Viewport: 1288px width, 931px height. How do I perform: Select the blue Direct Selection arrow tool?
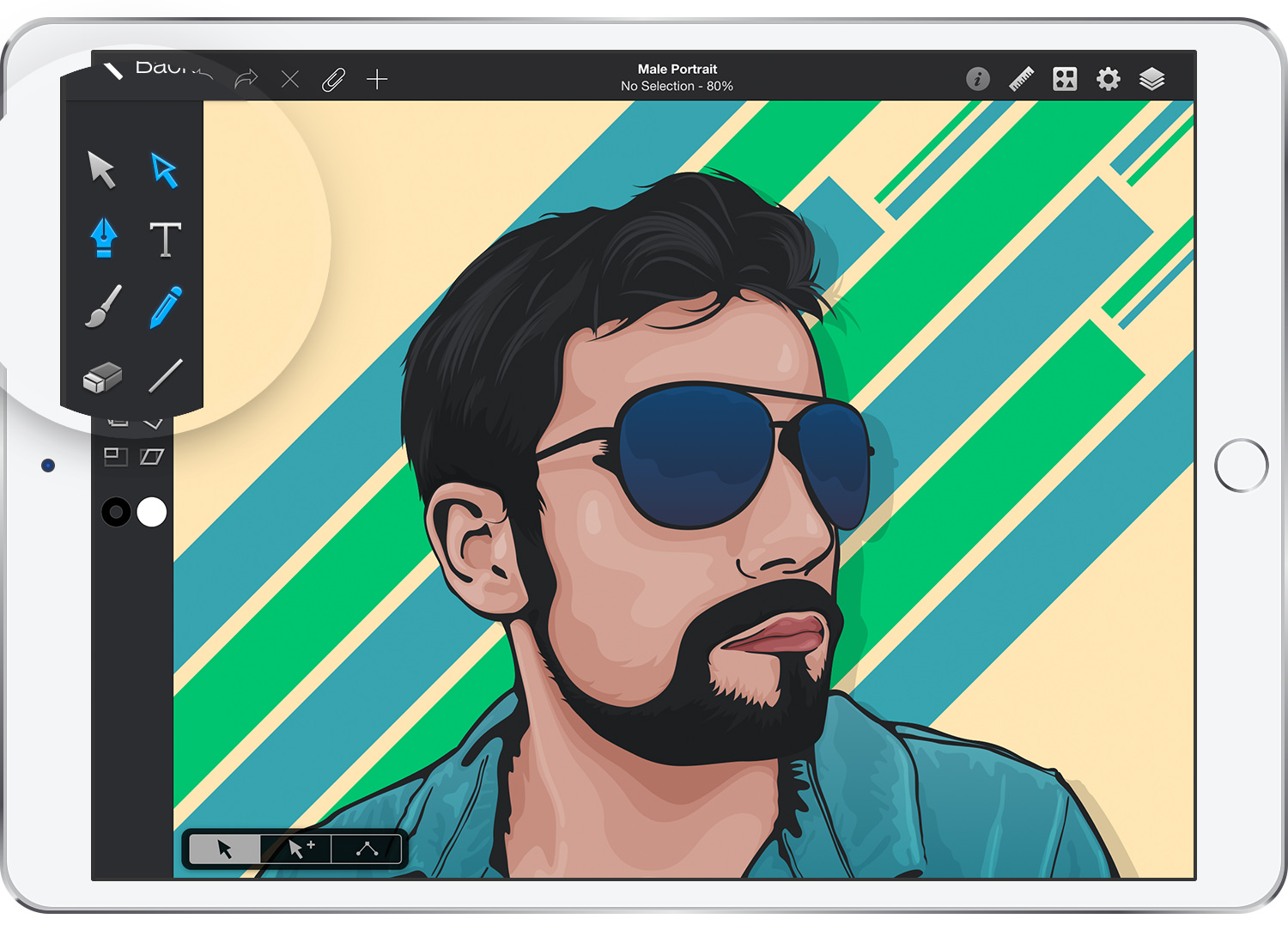(x=164, y=170)
